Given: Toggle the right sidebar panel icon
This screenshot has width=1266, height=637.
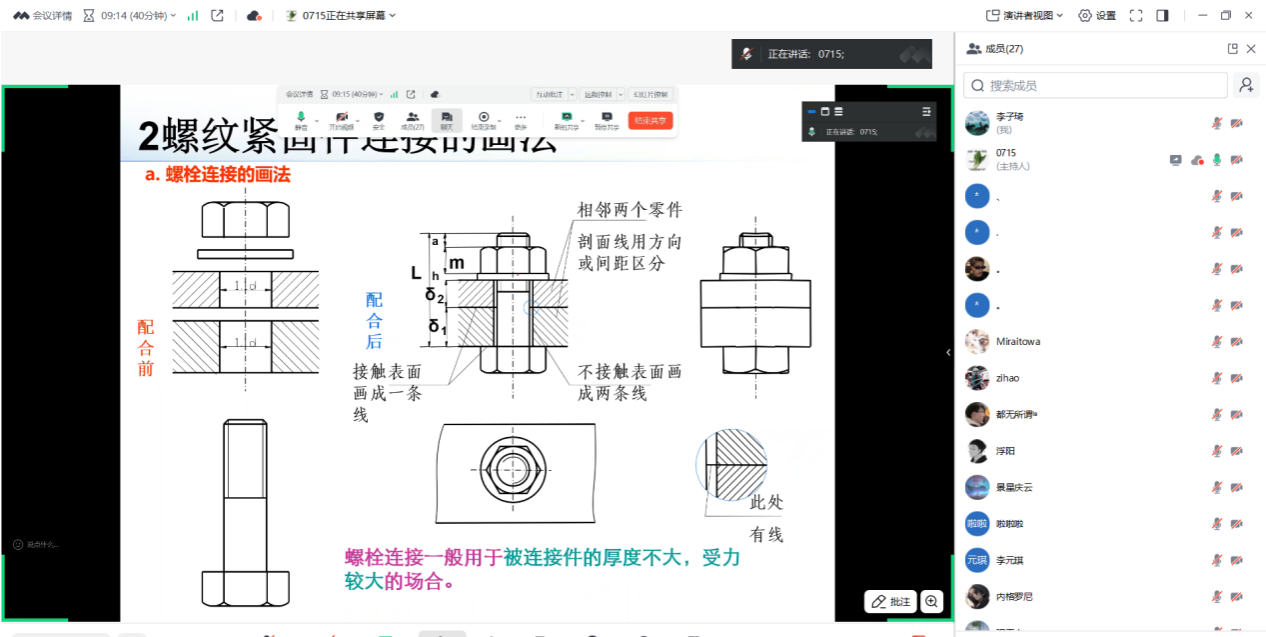Looking at the screenshot, I should (1162, 15).
